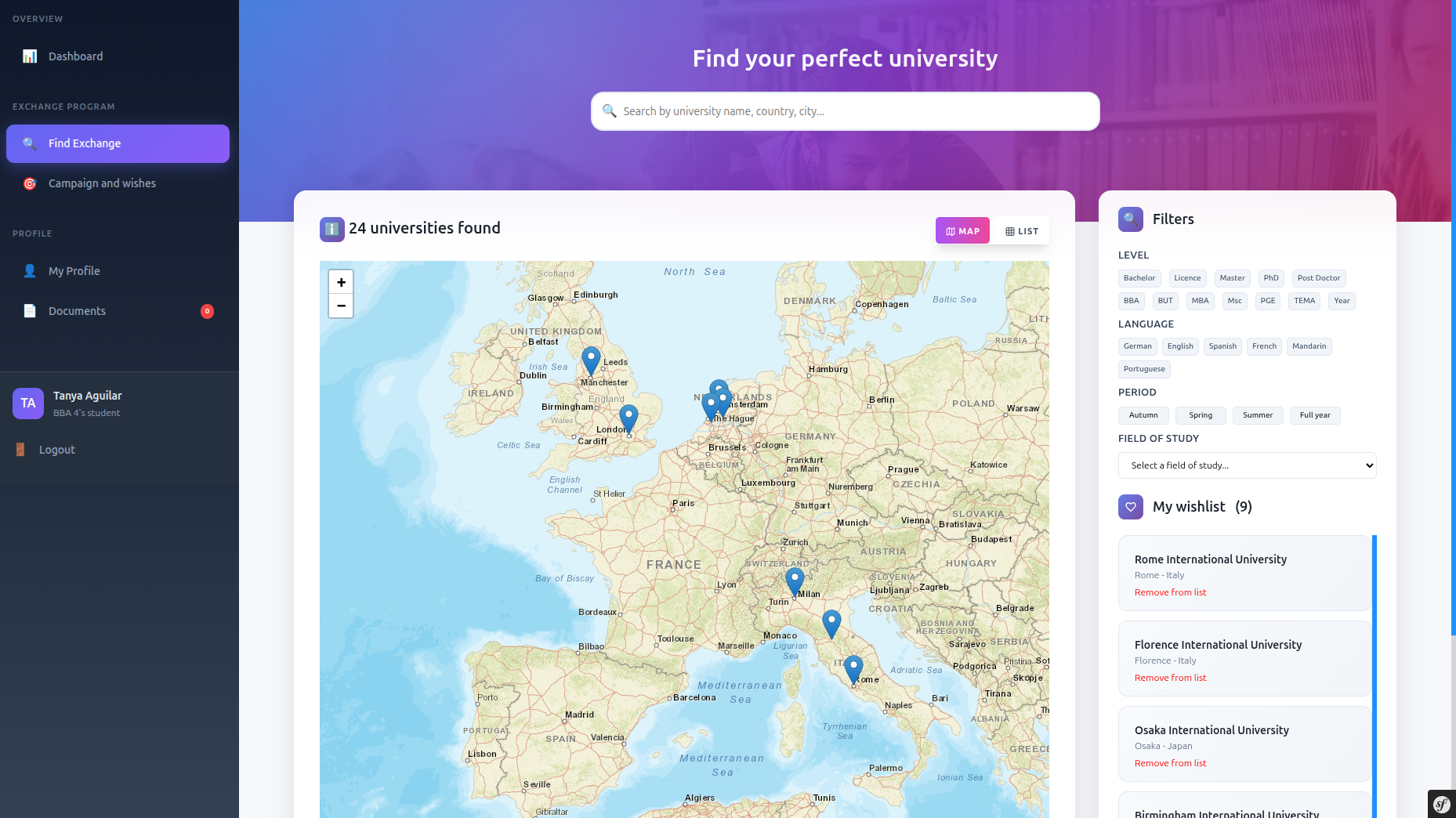Go to My Profile
Viewport: 1456px width, 818px height.
click(118, 271)
